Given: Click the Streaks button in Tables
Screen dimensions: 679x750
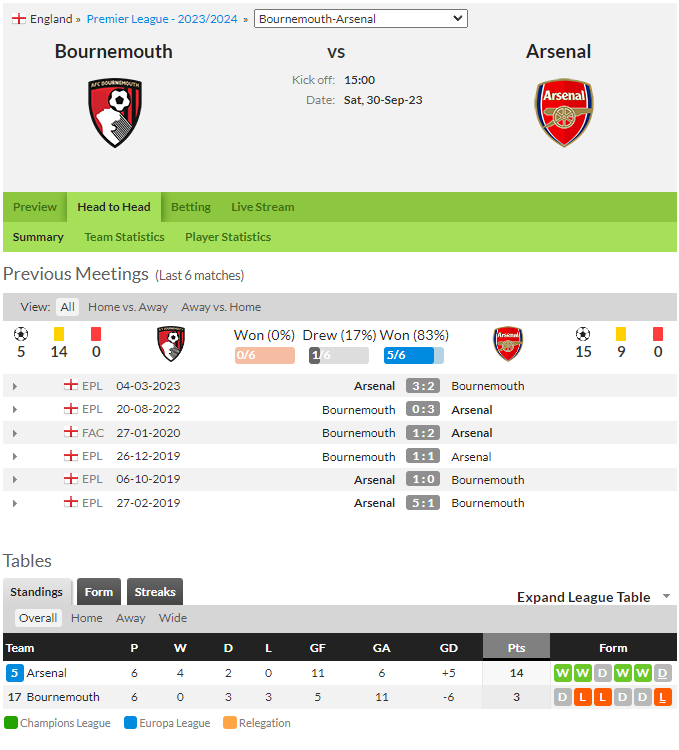Looking at the screenshot, I should point(155,592).
